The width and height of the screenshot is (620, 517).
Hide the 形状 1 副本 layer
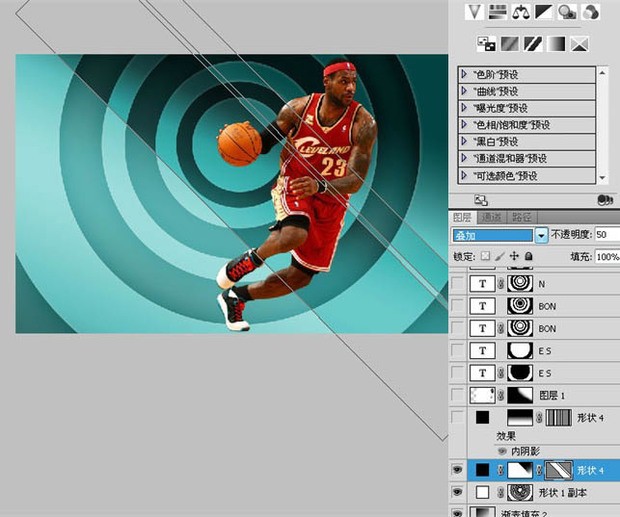[458, 492]
